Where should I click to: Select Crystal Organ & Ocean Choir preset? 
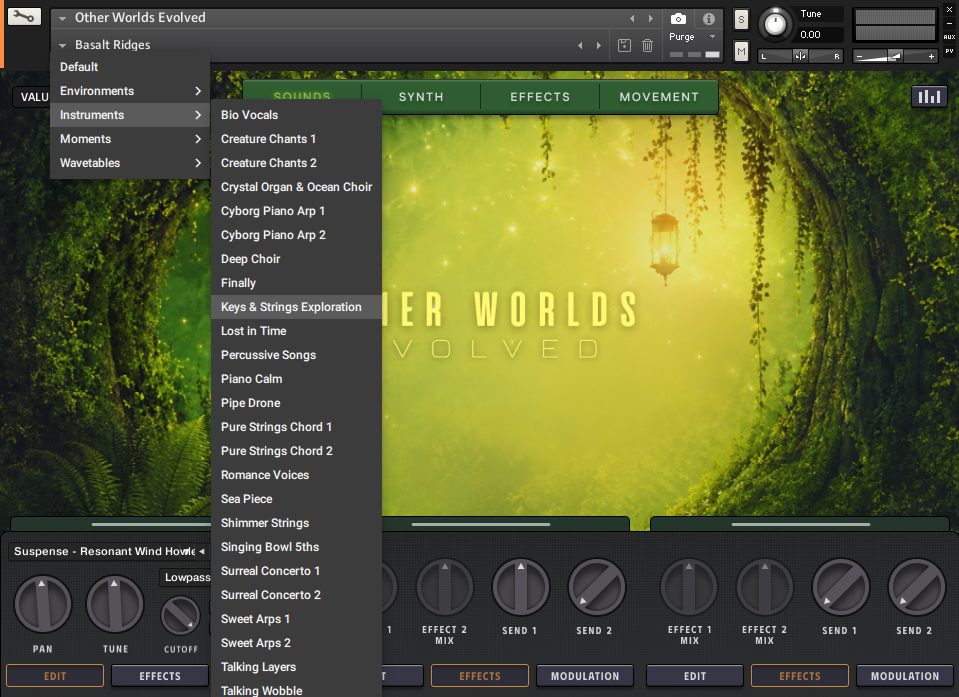pos(296,187)
